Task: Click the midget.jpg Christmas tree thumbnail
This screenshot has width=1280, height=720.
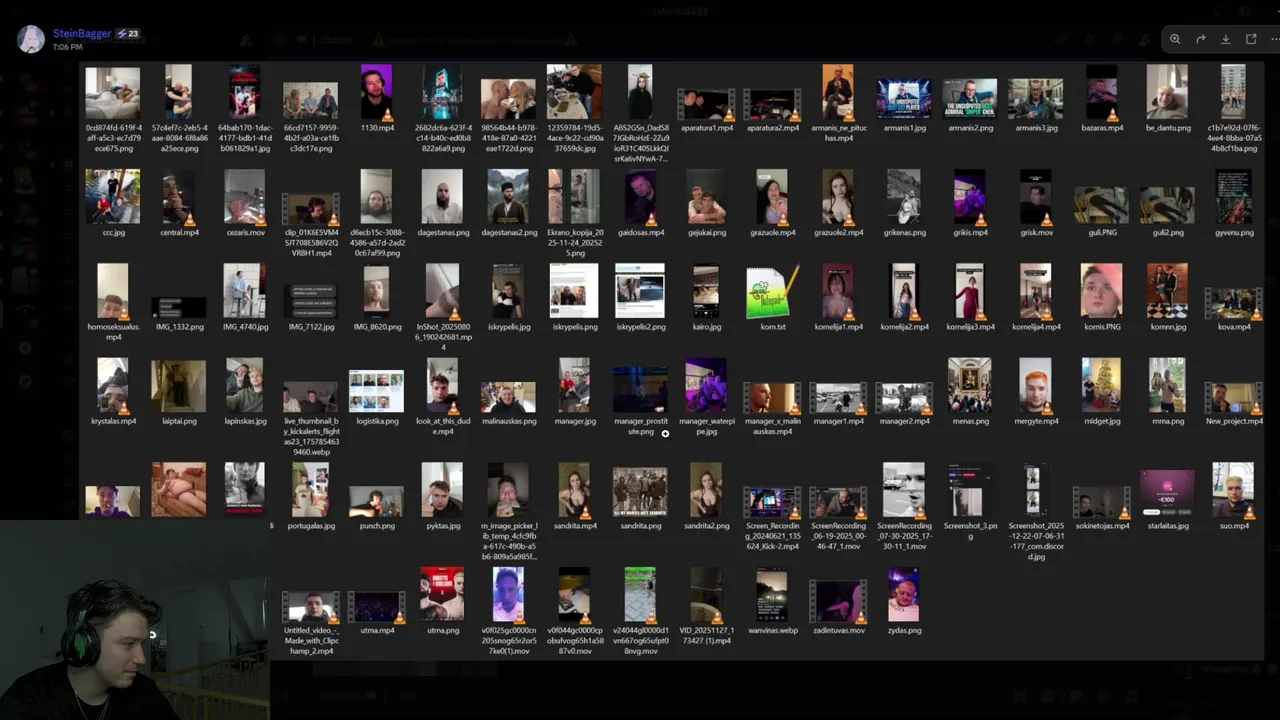Action: [1101, 386]
